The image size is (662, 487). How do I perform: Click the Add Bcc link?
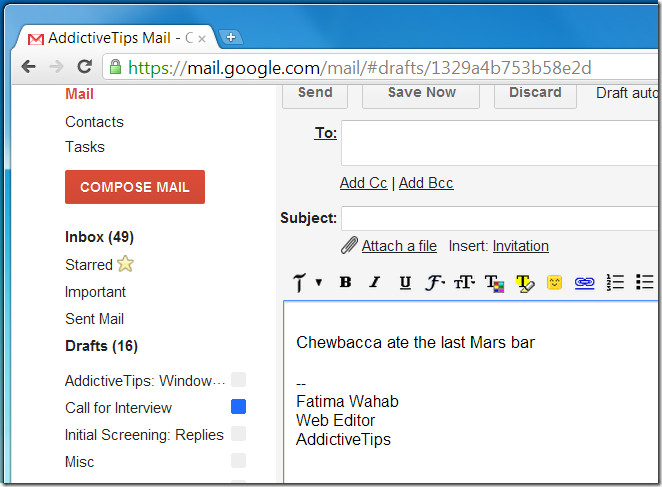(x=426, y=183)
